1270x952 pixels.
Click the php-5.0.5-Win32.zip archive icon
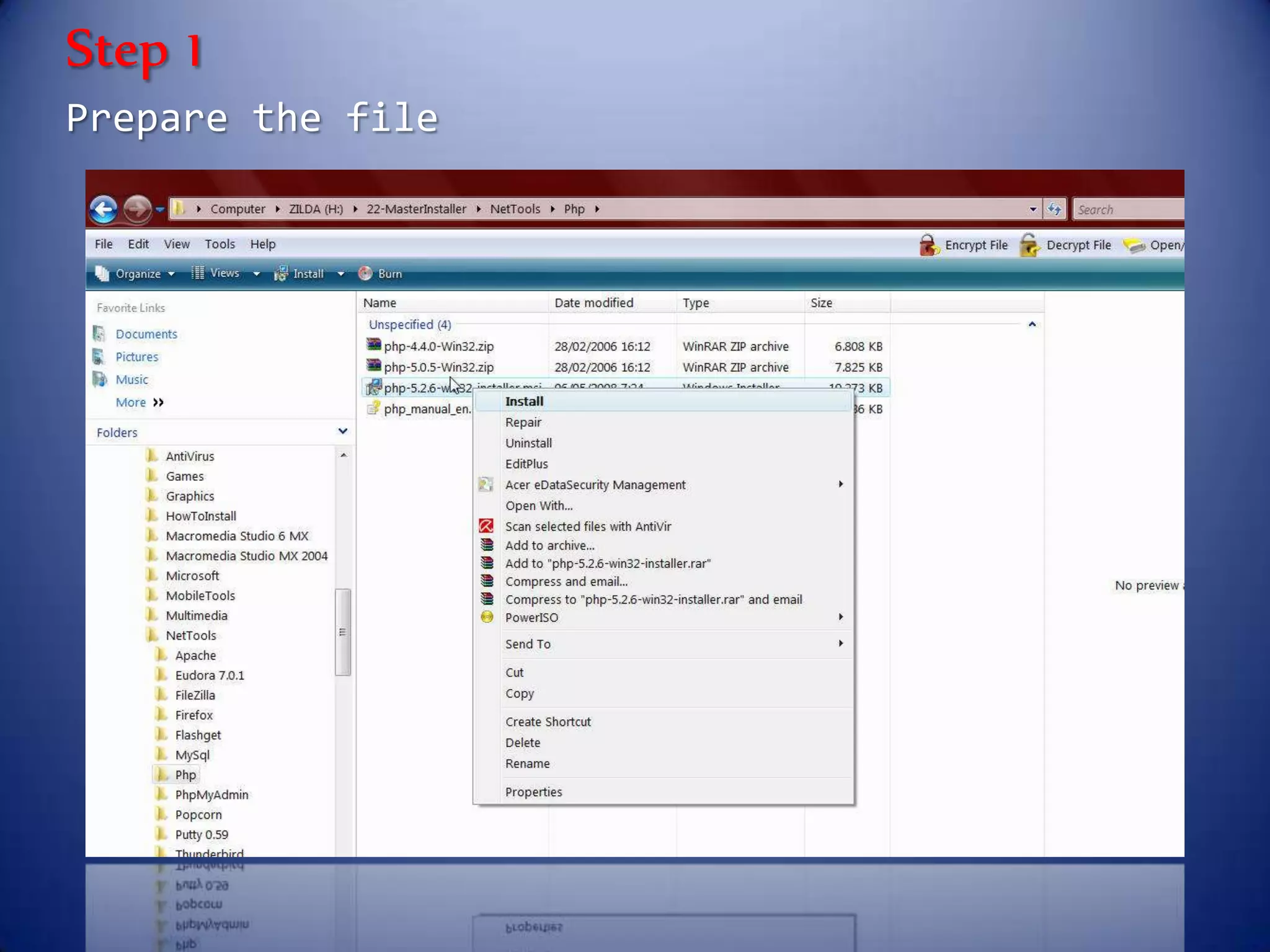373,366
